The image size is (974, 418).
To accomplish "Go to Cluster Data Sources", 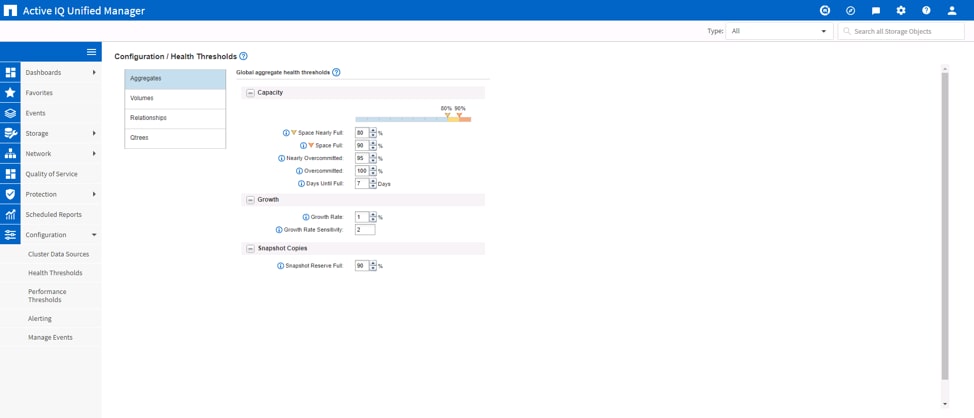I will [x=58, y=254].
